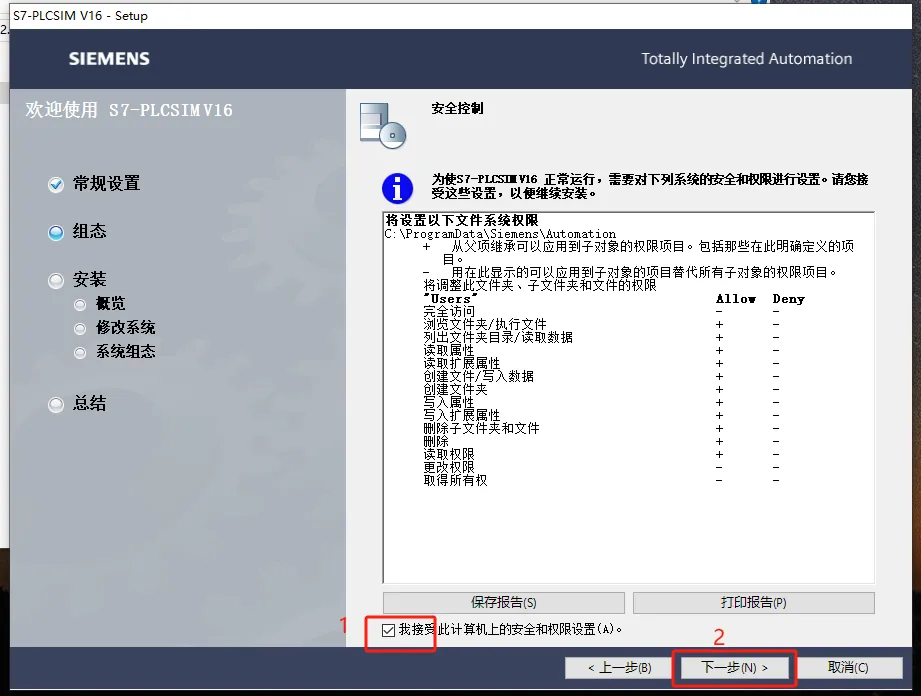Viewport: 921px width, 696px height.
Task: Click the 完全访问 permission row
Action: (601, 311)
